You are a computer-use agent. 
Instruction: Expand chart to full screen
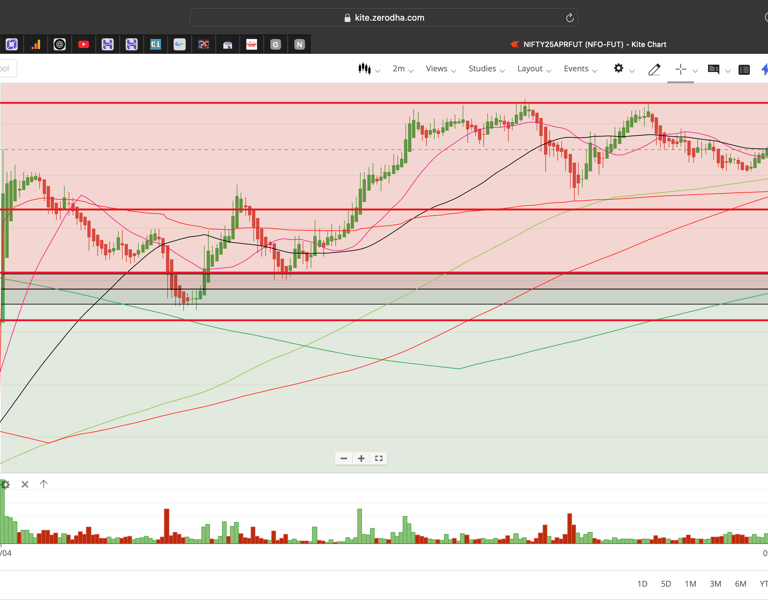379,458
